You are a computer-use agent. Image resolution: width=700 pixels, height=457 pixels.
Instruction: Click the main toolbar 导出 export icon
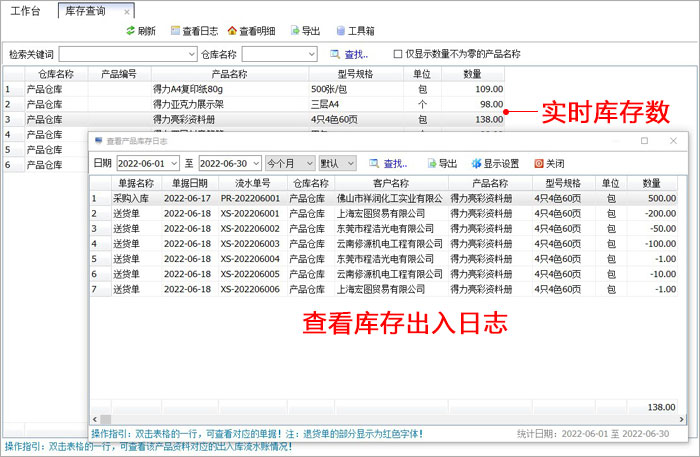[x=295, y=31]
